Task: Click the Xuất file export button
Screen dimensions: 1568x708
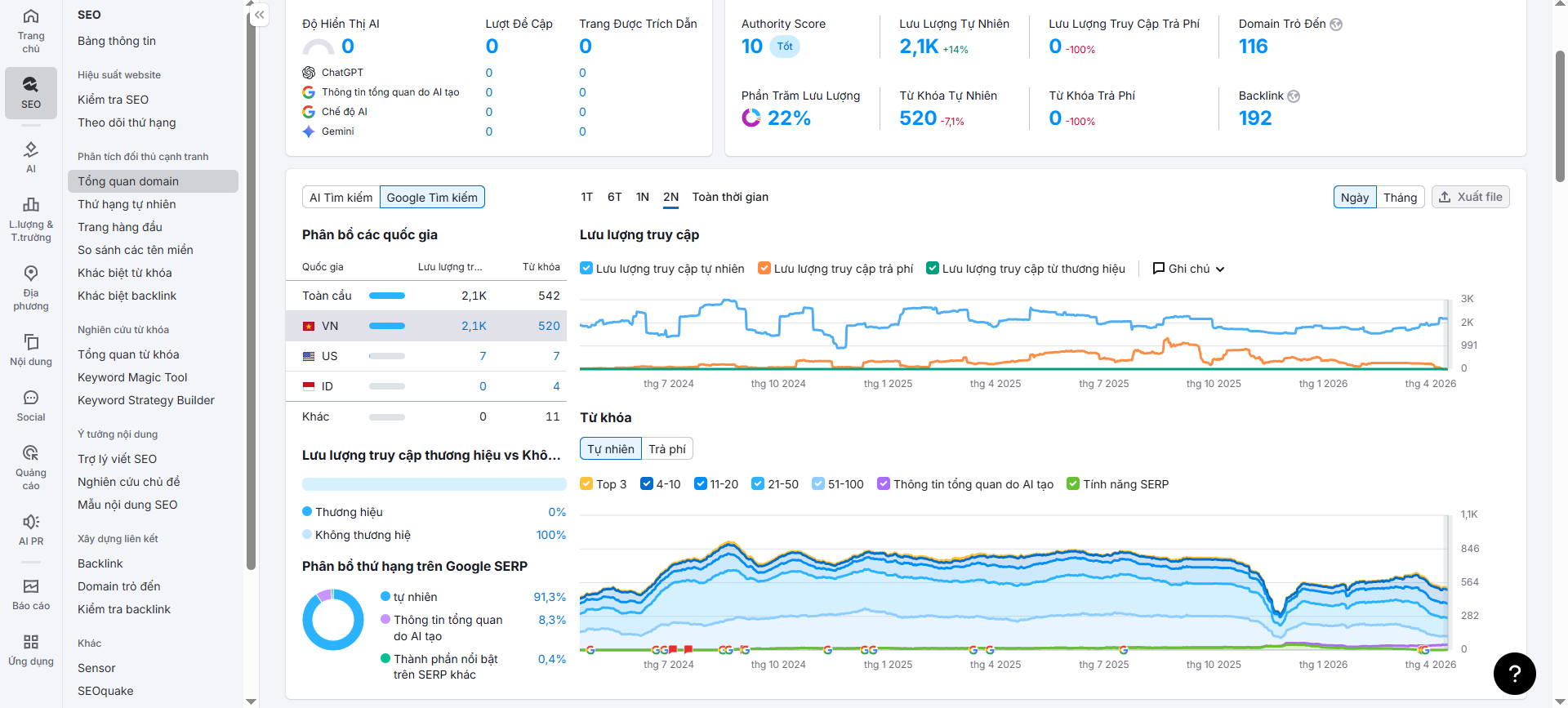Action: click(1470, 197)
